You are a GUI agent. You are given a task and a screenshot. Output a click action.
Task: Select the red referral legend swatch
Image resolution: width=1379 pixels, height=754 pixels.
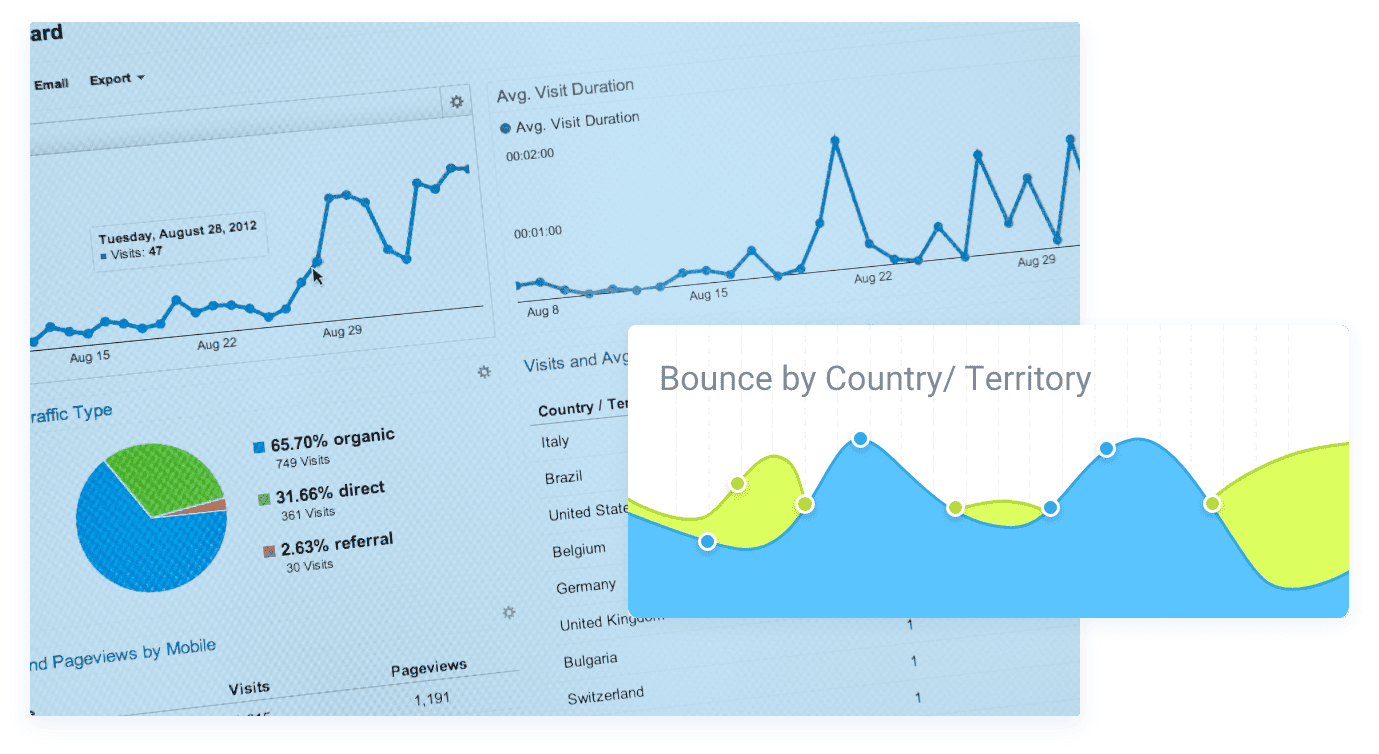click(x=268, y=551)
